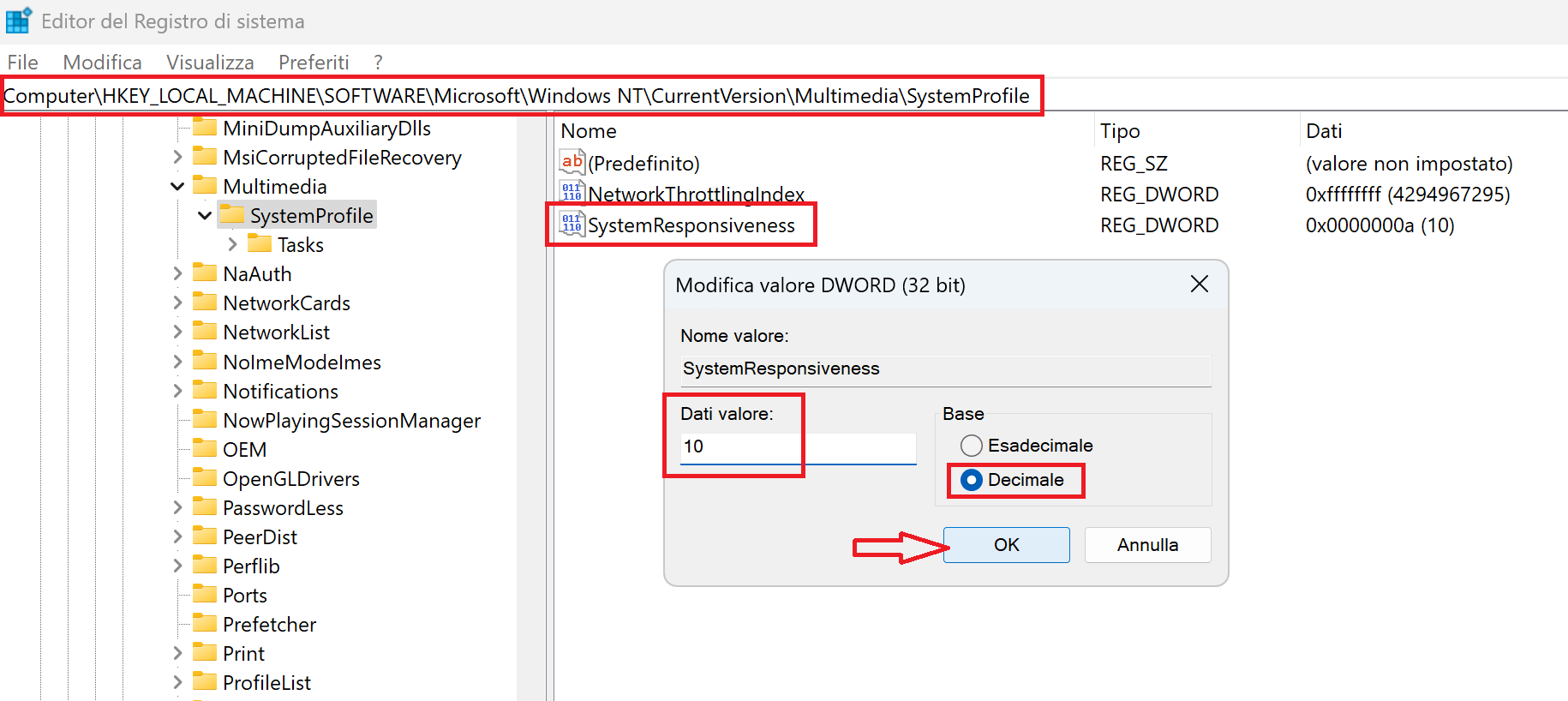Click the MsiCorruptedFileRecovery folder icon
The width and height of the screenshot is (1568, 701).
coord(205,157)
